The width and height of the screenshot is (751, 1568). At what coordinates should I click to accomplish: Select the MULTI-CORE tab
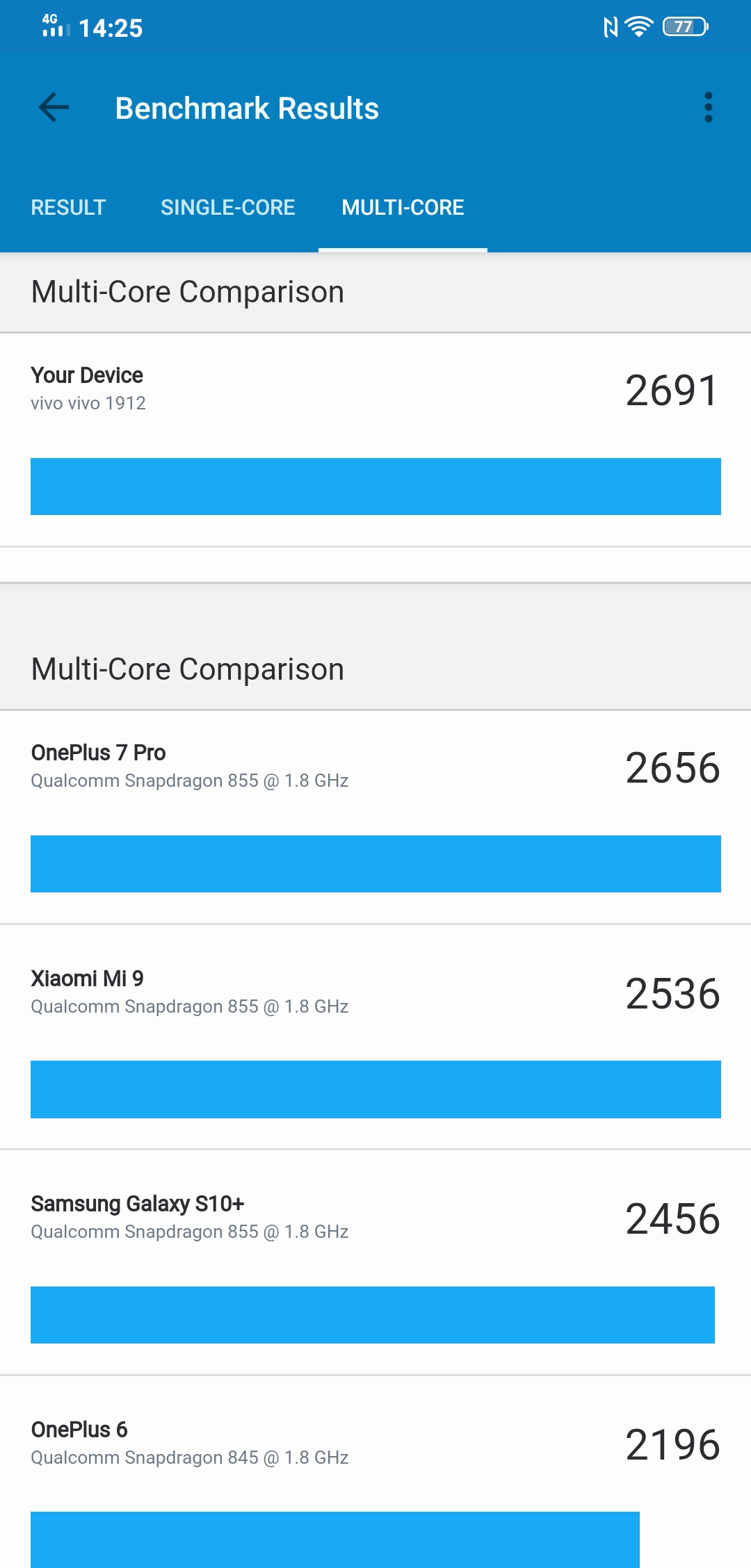tap(403, 207)
